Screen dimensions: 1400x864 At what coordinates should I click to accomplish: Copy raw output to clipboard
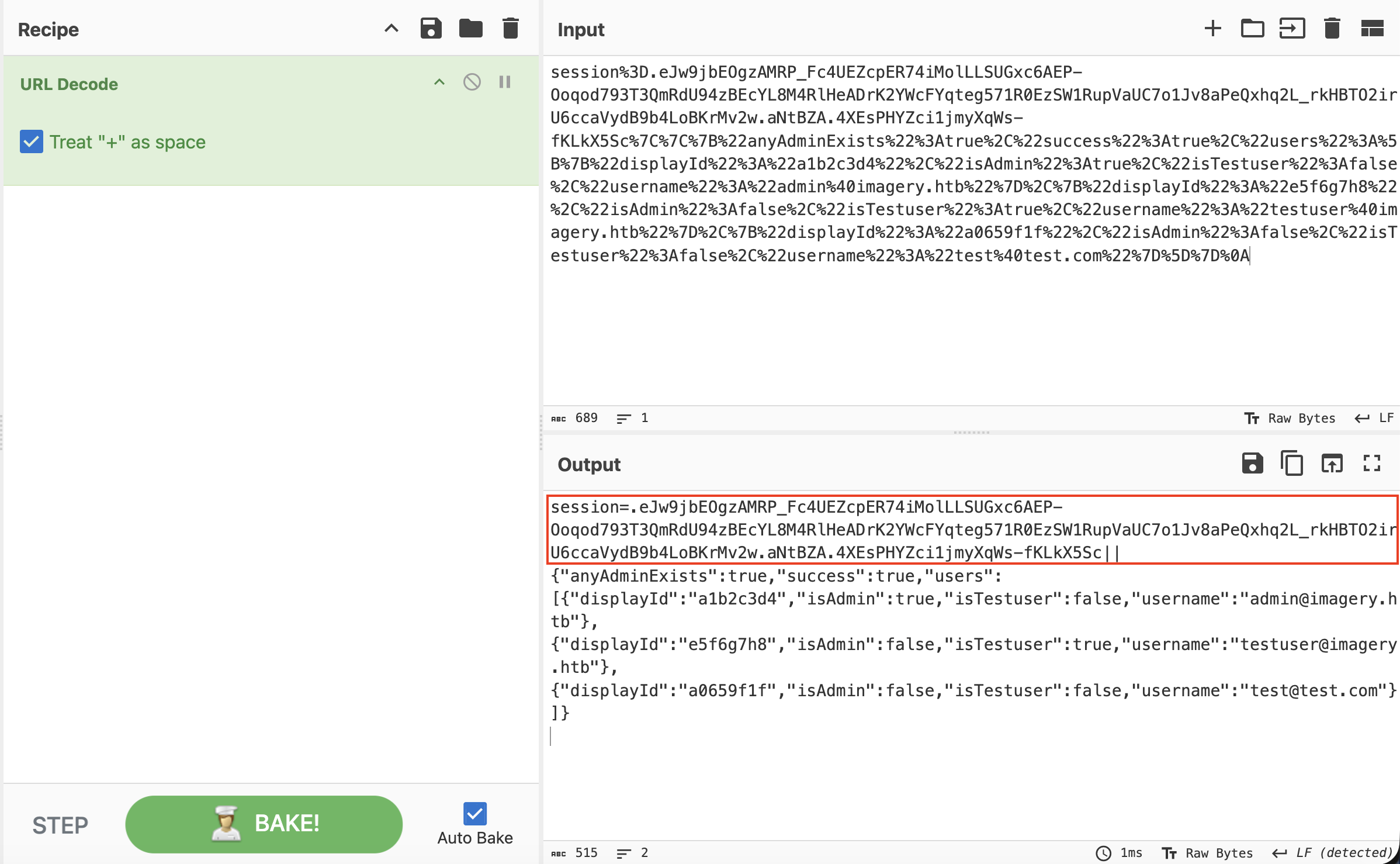pos(1292,464)
